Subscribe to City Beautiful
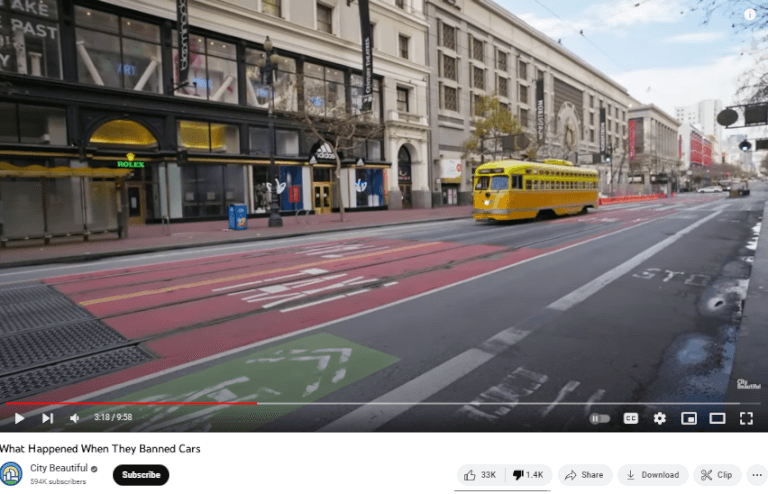Screen dimensions: 768x494 (141, 475)
